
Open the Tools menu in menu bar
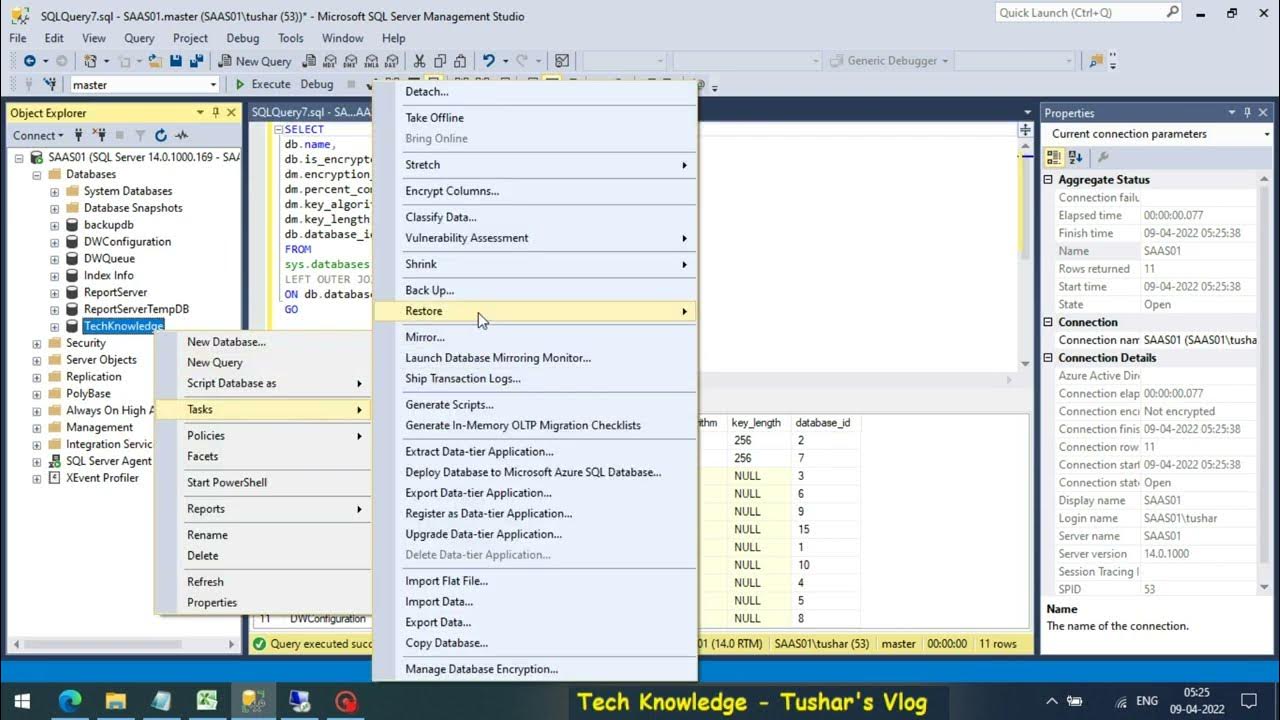coord(291,38)
